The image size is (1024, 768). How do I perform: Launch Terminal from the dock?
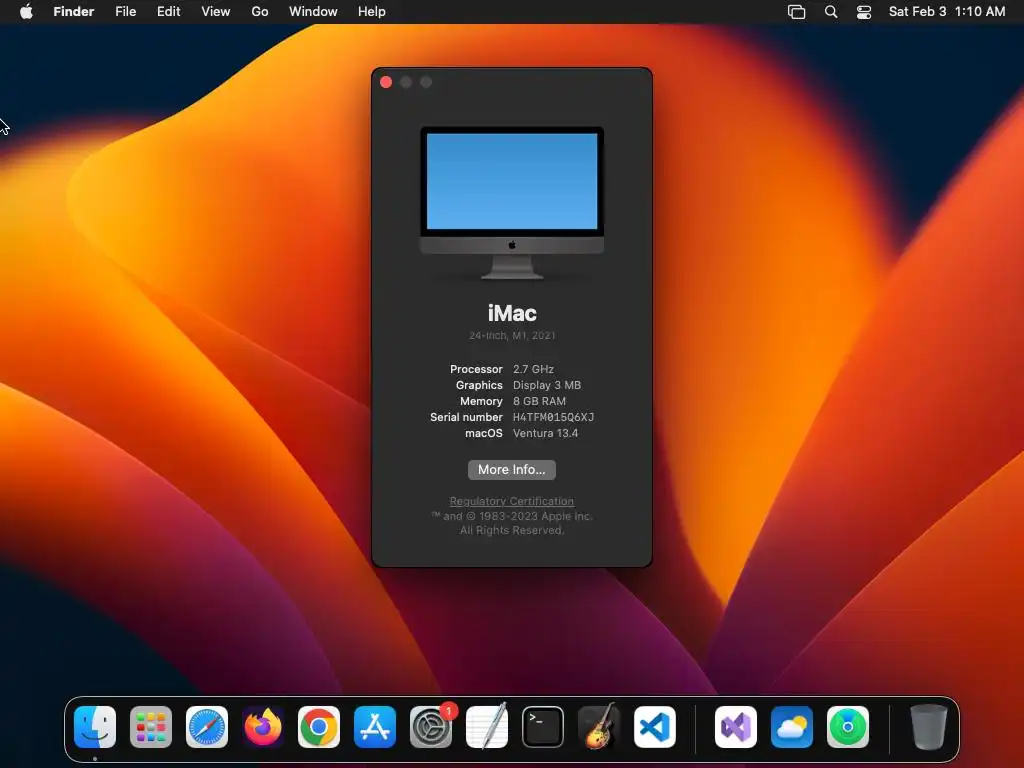pyautogui.click(x=543, y=727)
